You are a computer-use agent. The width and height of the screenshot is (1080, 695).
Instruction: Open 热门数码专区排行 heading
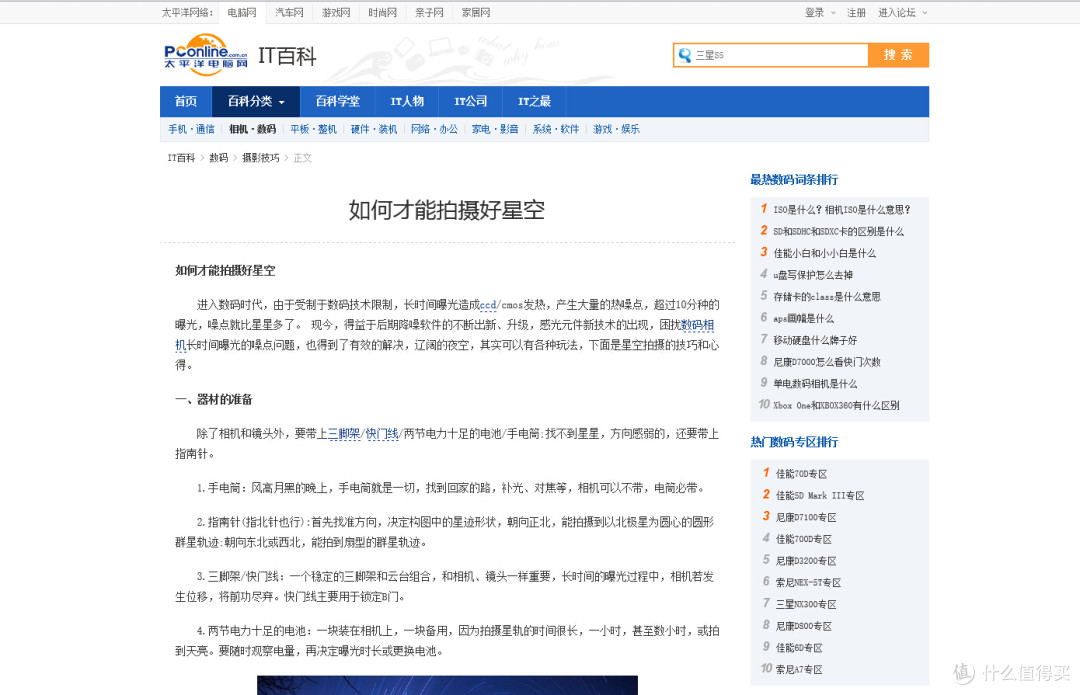794,442
